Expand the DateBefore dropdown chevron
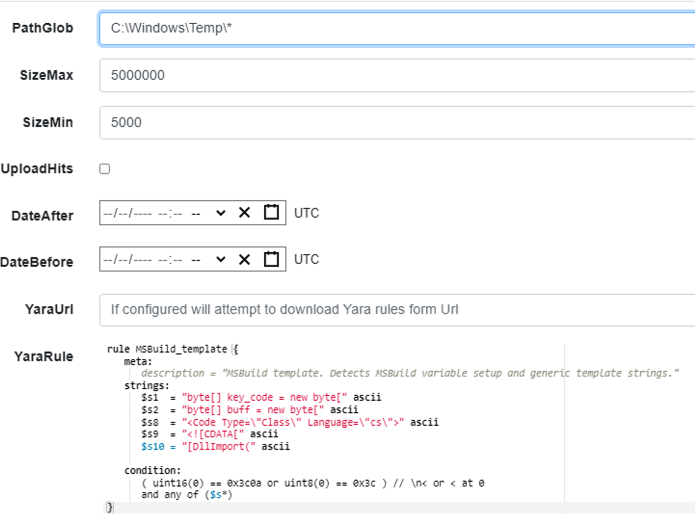This screenshot has width=695, height=524. point(220,260)
